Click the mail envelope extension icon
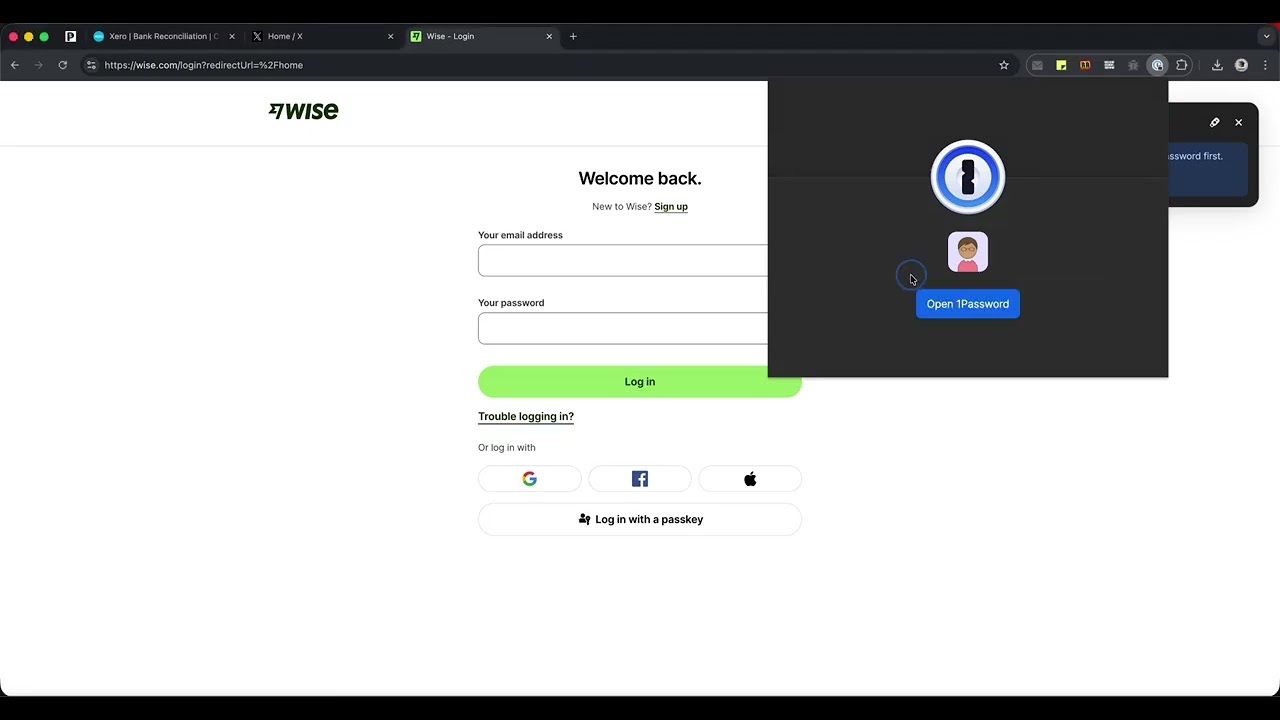 coord(1037,65)
